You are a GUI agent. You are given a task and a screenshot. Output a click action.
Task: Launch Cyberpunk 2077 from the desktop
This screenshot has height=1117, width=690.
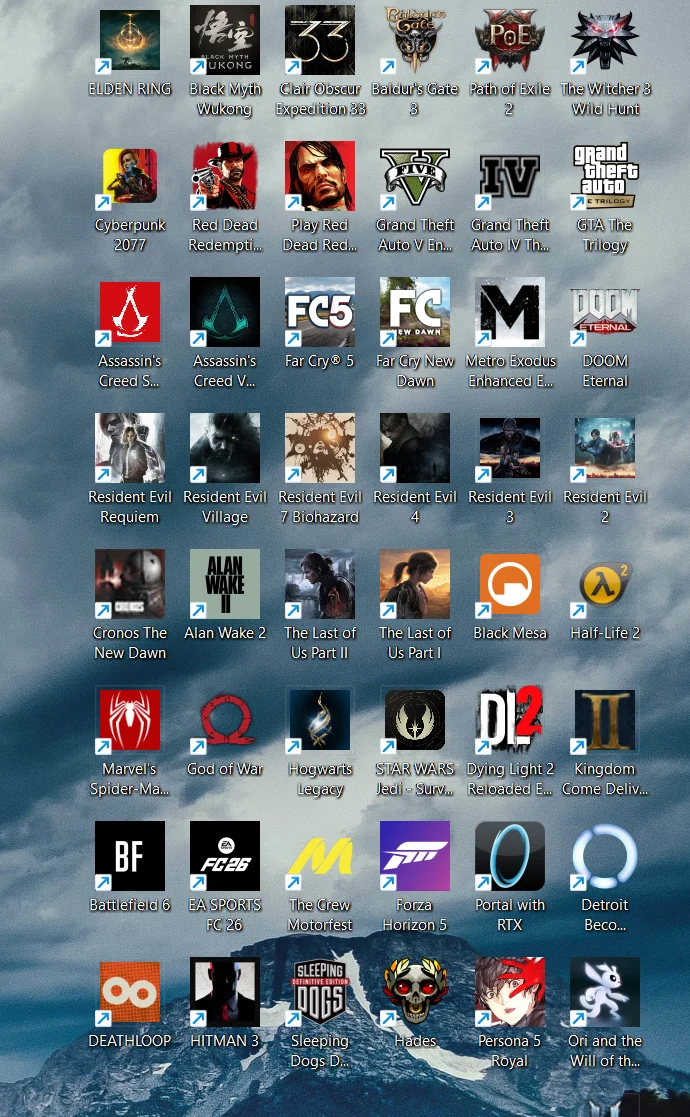130,176
